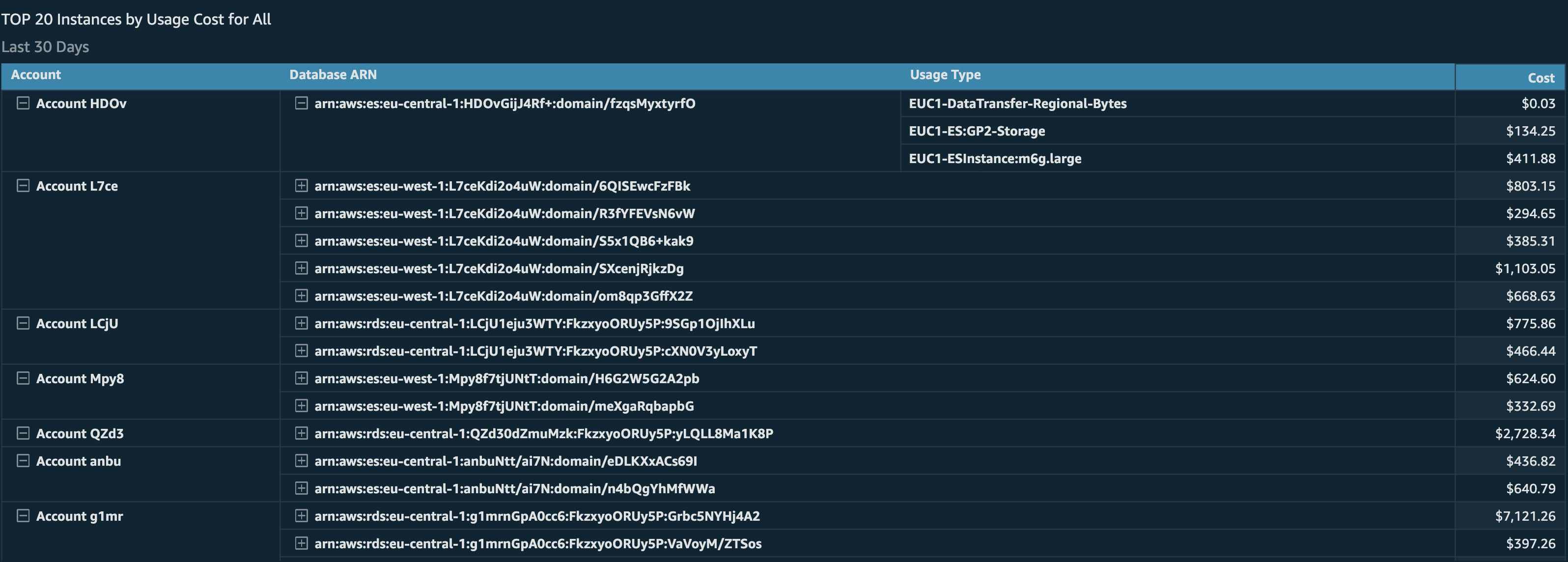Expand the SXcenjRjkzDg domain ARN row
Image resolution: width=1568 pixels, height=562 pixels.
click(x=301, y=268)
